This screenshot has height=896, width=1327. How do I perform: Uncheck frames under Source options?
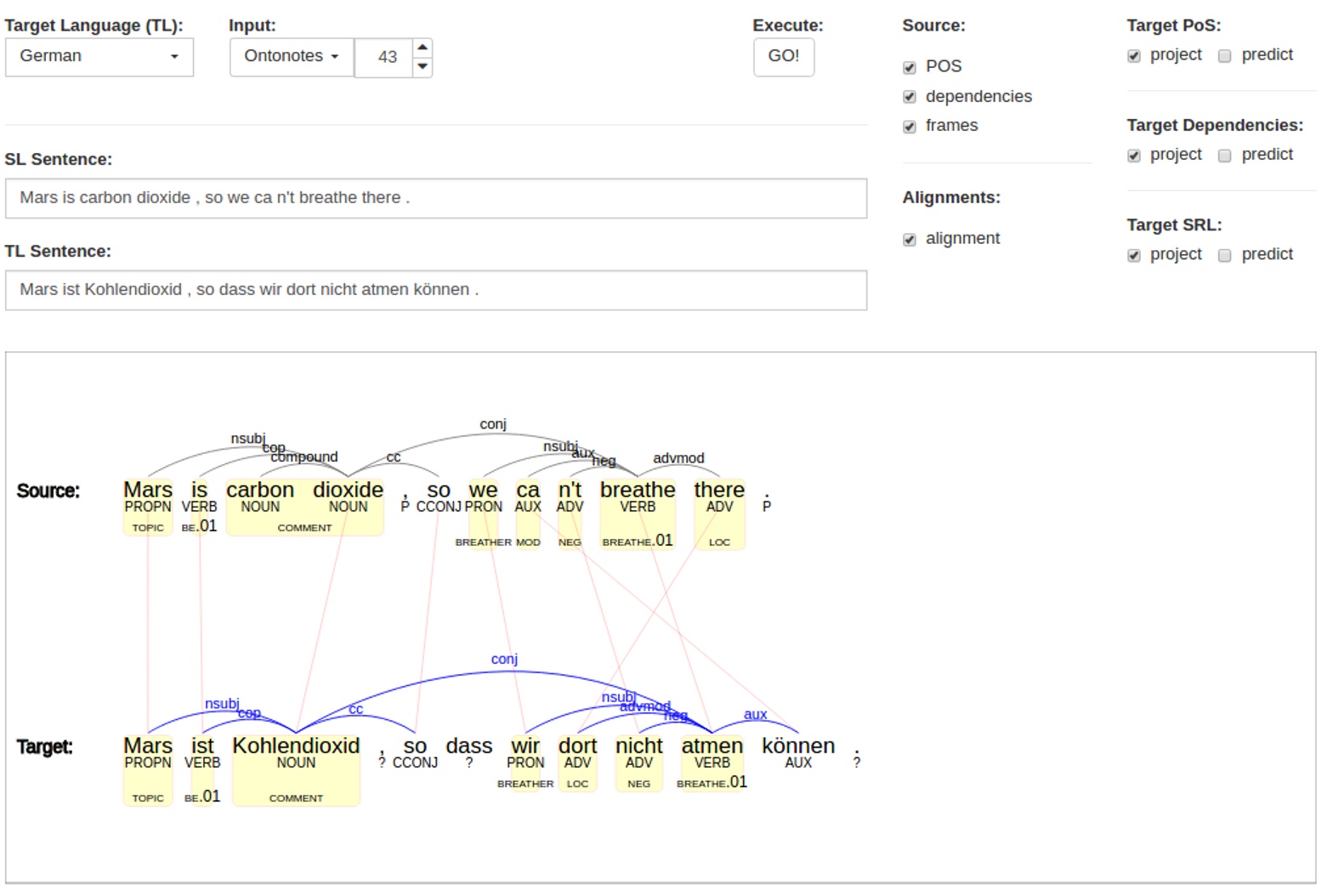(x=909, y=125)
